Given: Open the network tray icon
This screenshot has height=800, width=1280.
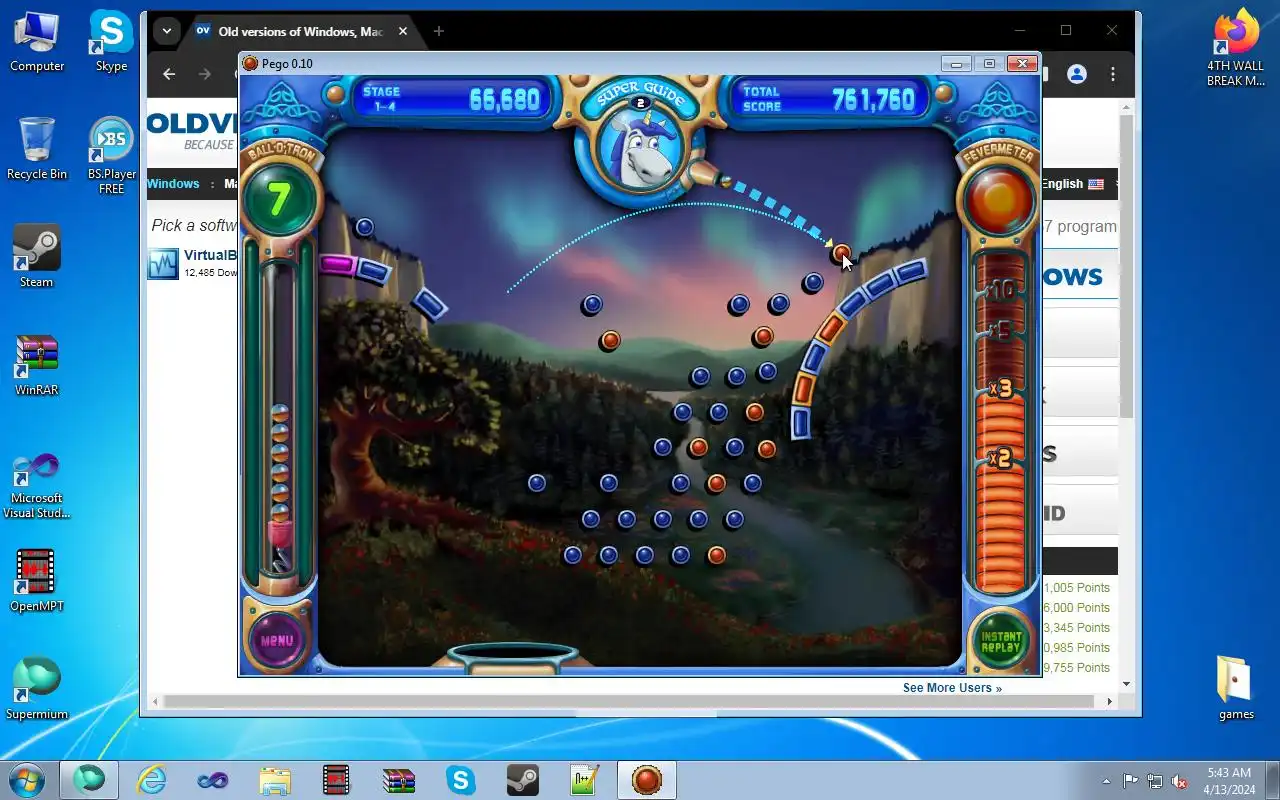Looking at the screenshot, I should [1155, 781].
